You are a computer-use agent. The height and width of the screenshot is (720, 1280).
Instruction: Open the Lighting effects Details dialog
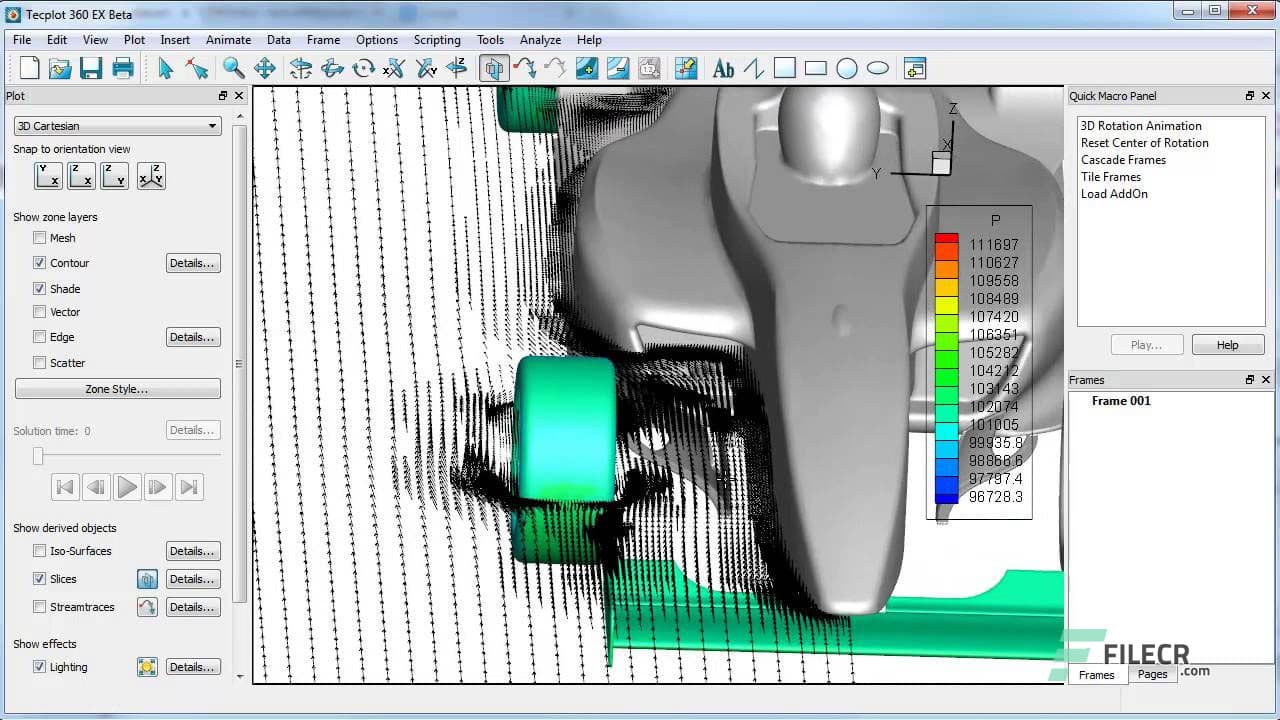tap(192, 667)
